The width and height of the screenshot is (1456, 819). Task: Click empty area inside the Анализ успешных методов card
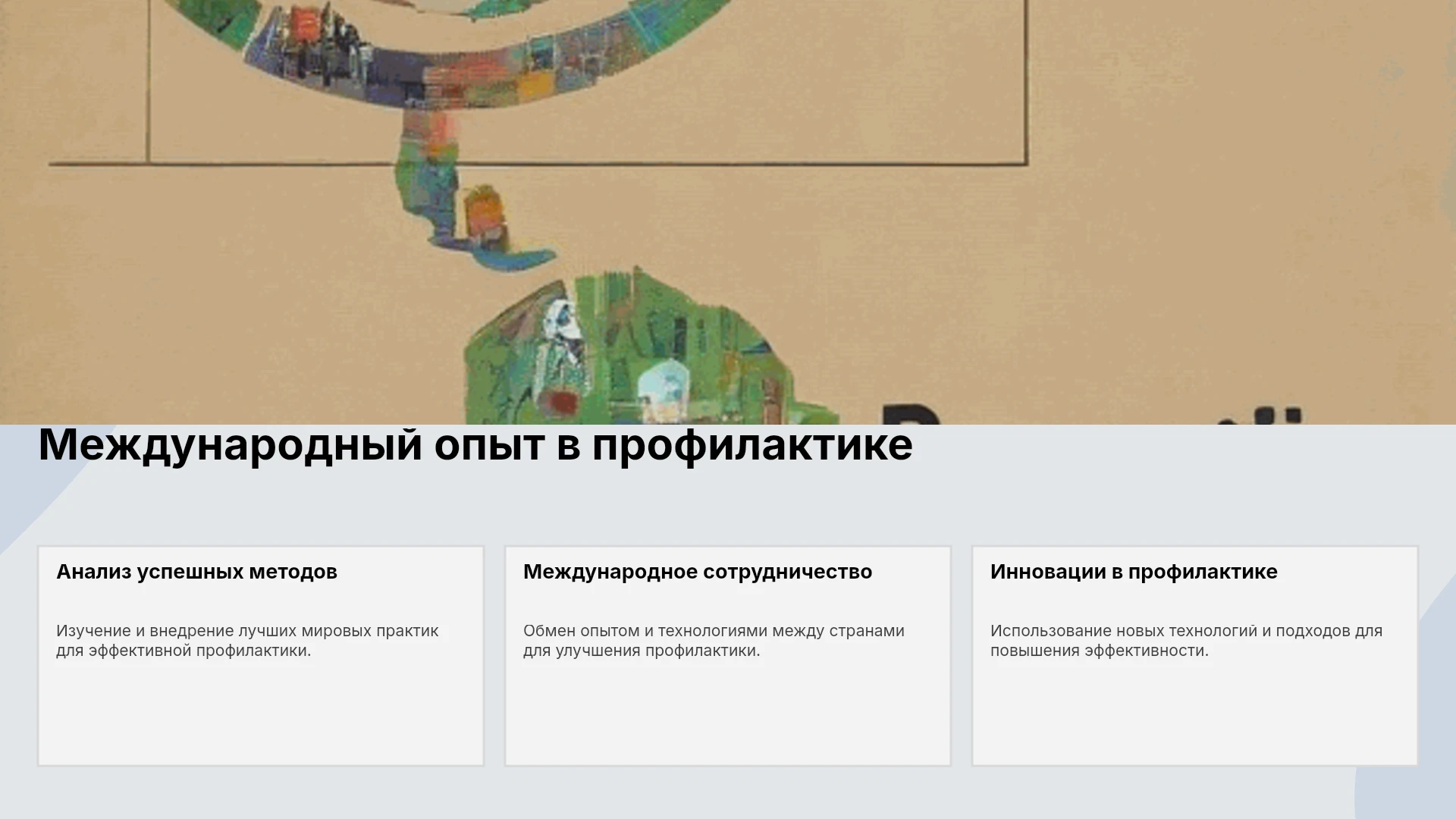tap(261, 713)
